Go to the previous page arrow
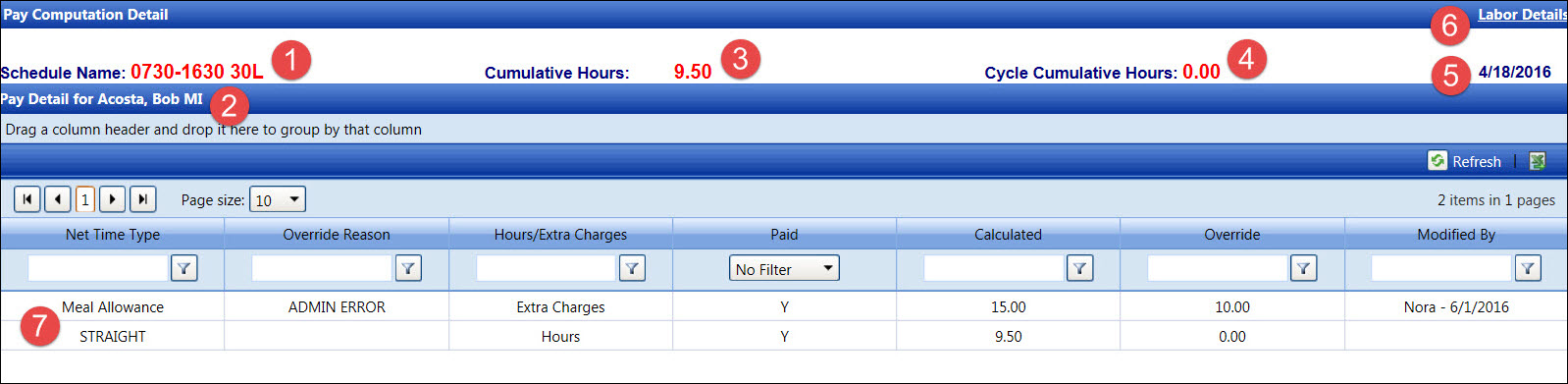Viewport: 1568px width, 384px height. click(57, 199)
